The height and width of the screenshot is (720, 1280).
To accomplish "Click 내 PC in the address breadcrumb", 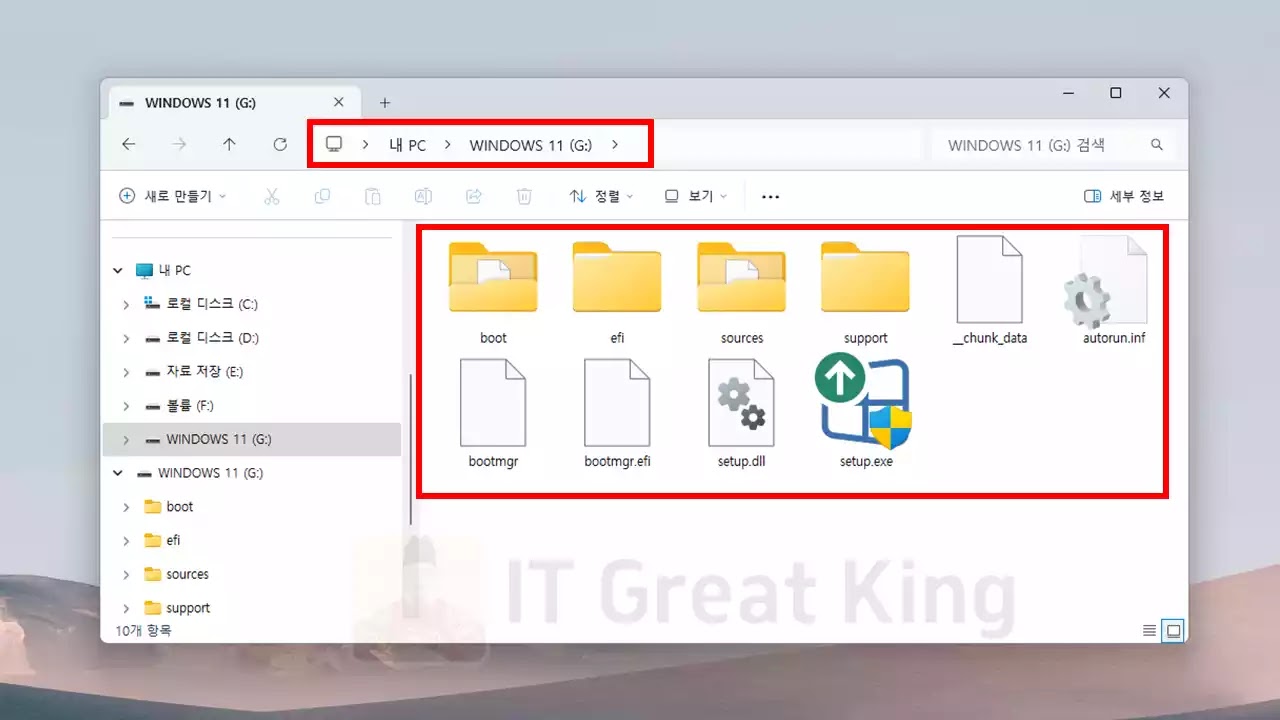I will pos(407,145).
